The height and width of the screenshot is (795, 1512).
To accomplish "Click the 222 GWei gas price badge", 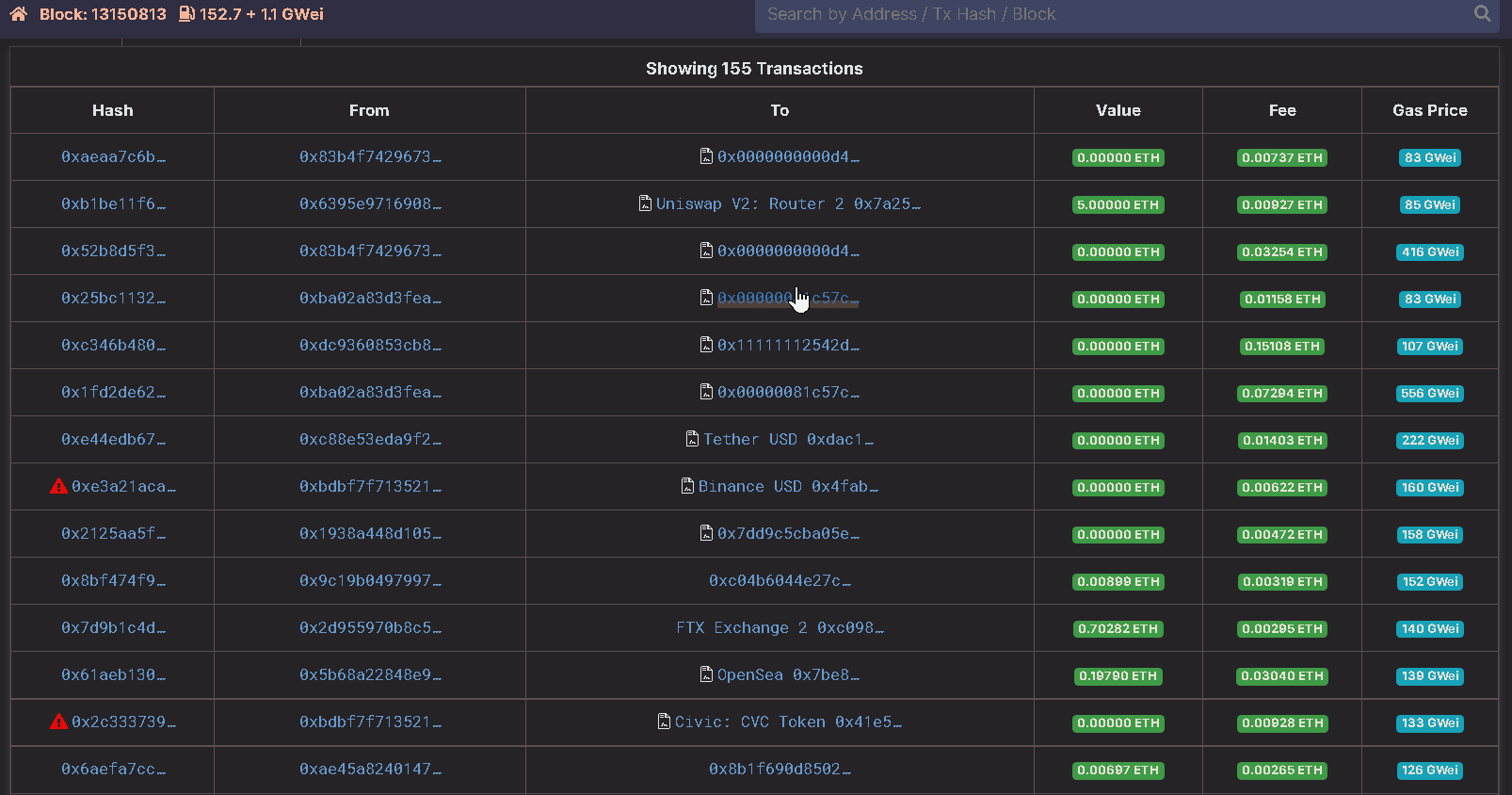I will [x=1430, y=440].
